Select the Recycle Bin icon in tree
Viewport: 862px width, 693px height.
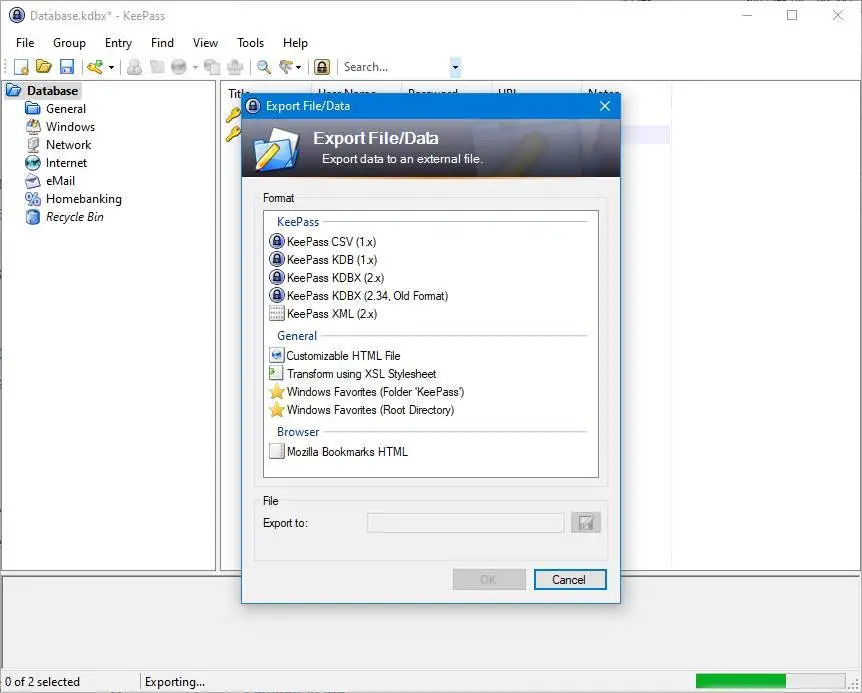click(33, 217)
